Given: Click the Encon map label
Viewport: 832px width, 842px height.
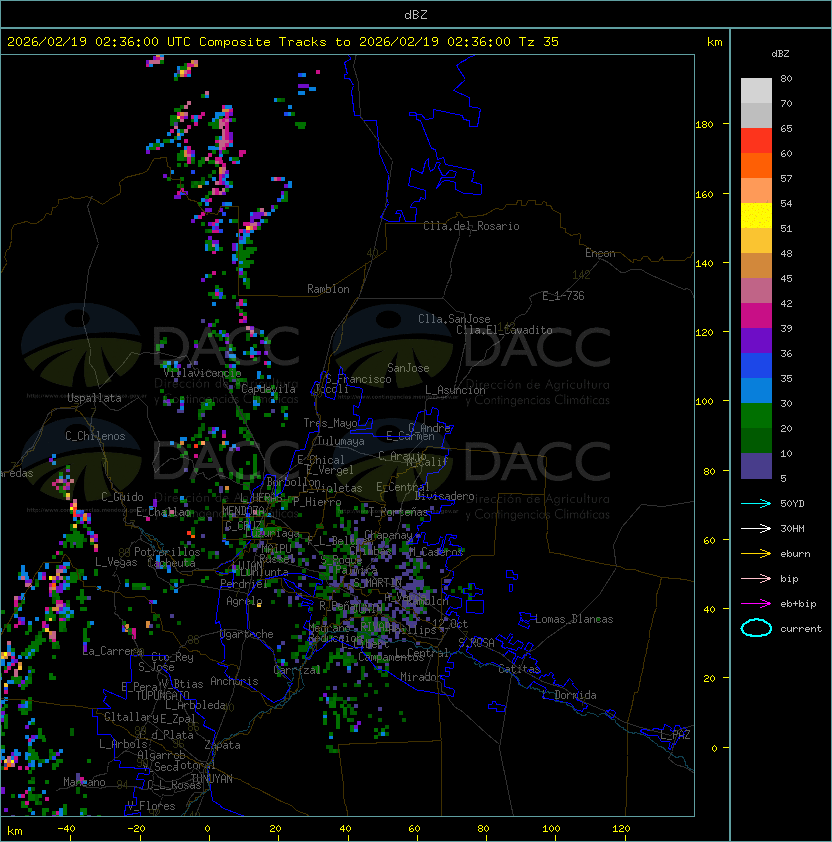Looking at the screenshot, I should [600, 253].
